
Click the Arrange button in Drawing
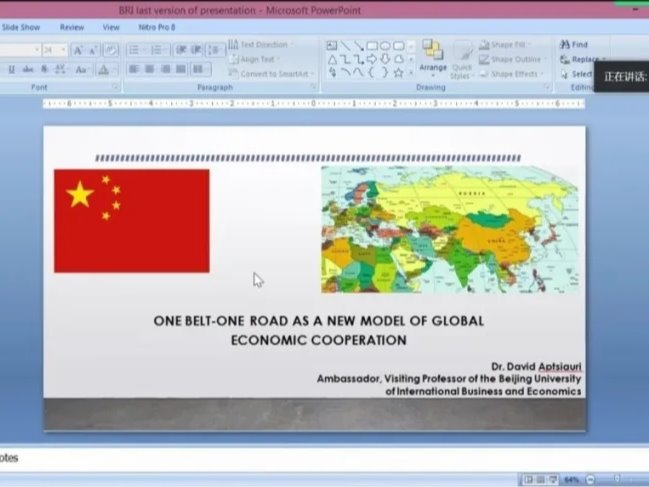(x=433, y=58)
